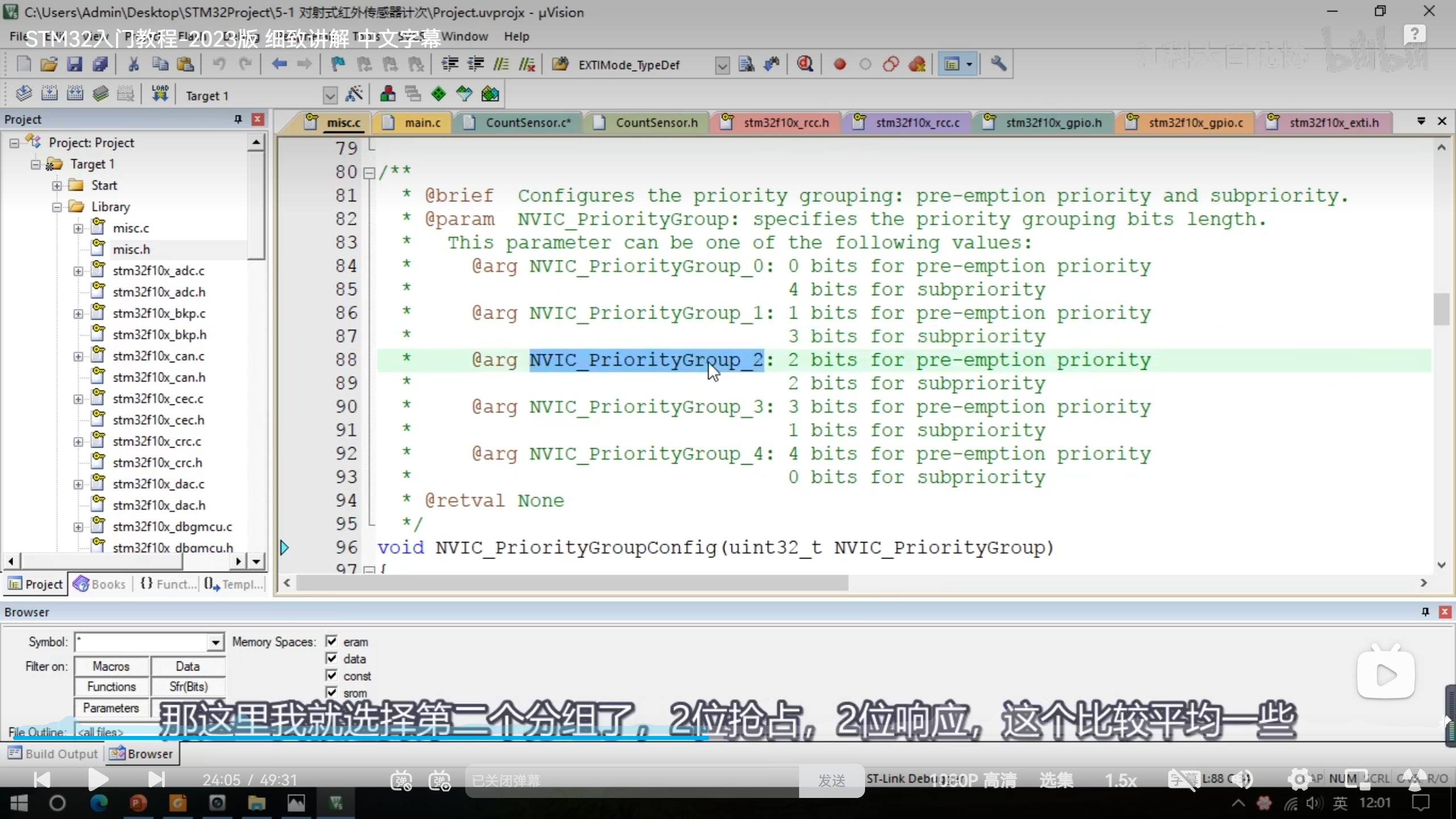
Task: Click the Functions filter button
Action: tap(111, 687)
